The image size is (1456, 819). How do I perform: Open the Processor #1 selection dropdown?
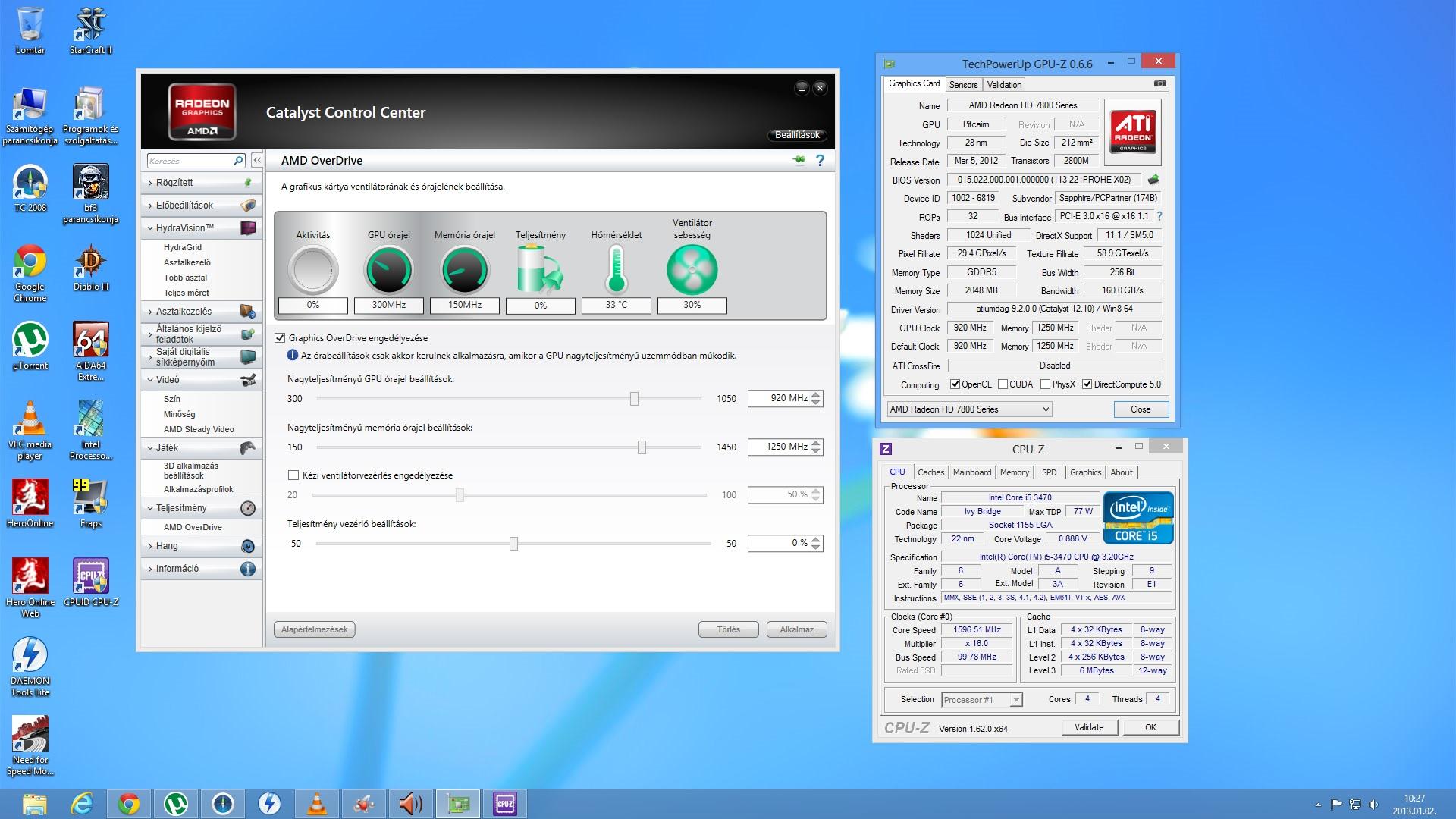coord(982,700)
